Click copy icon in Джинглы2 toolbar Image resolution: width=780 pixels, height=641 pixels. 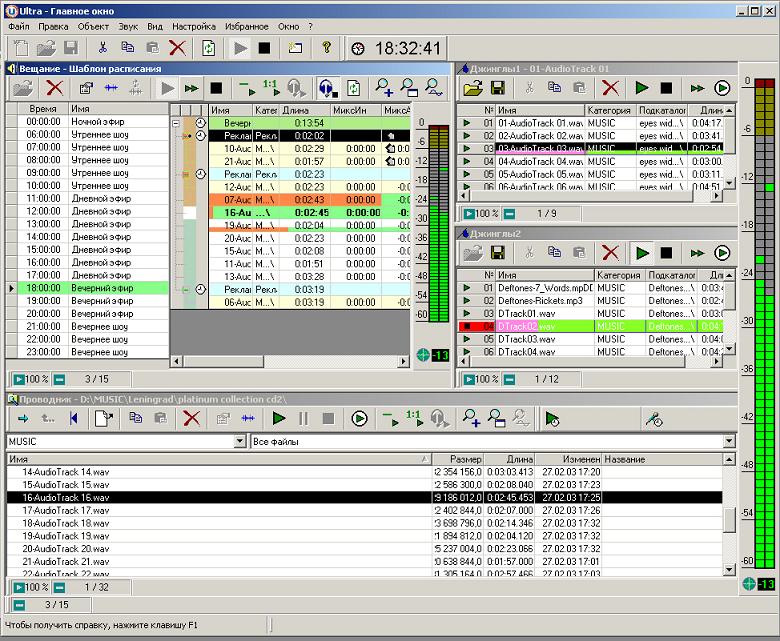pos(554,252)
